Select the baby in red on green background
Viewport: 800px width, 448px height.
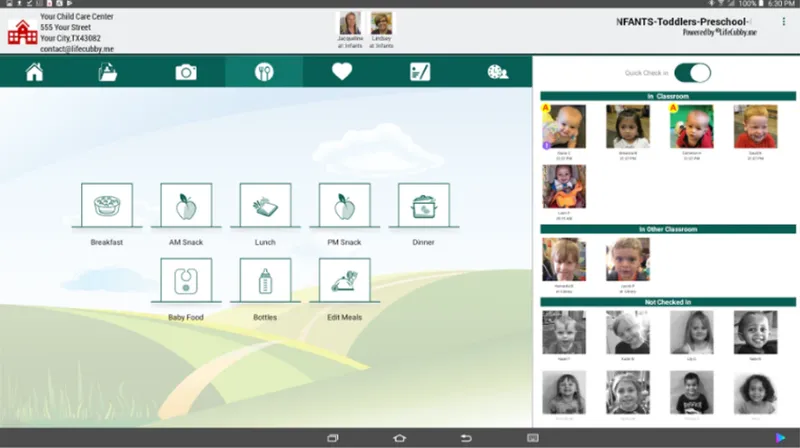point(692,127)
